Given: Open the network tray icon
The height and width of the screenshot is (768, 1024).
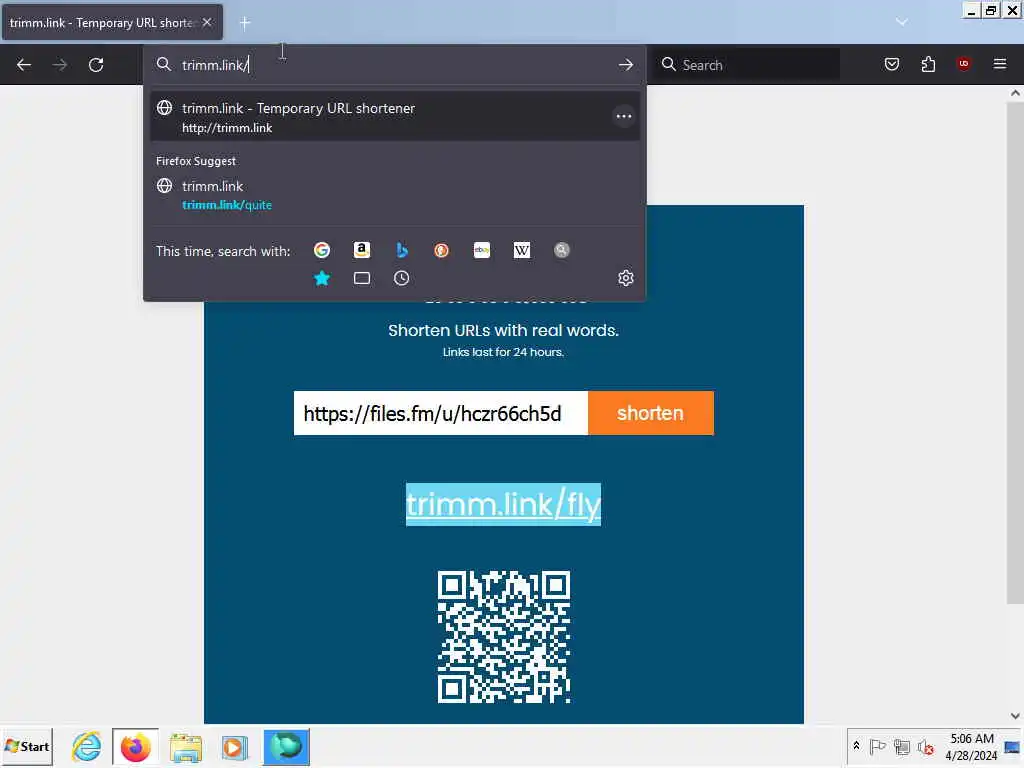Looking at the screenshot, I should [902, 746].
